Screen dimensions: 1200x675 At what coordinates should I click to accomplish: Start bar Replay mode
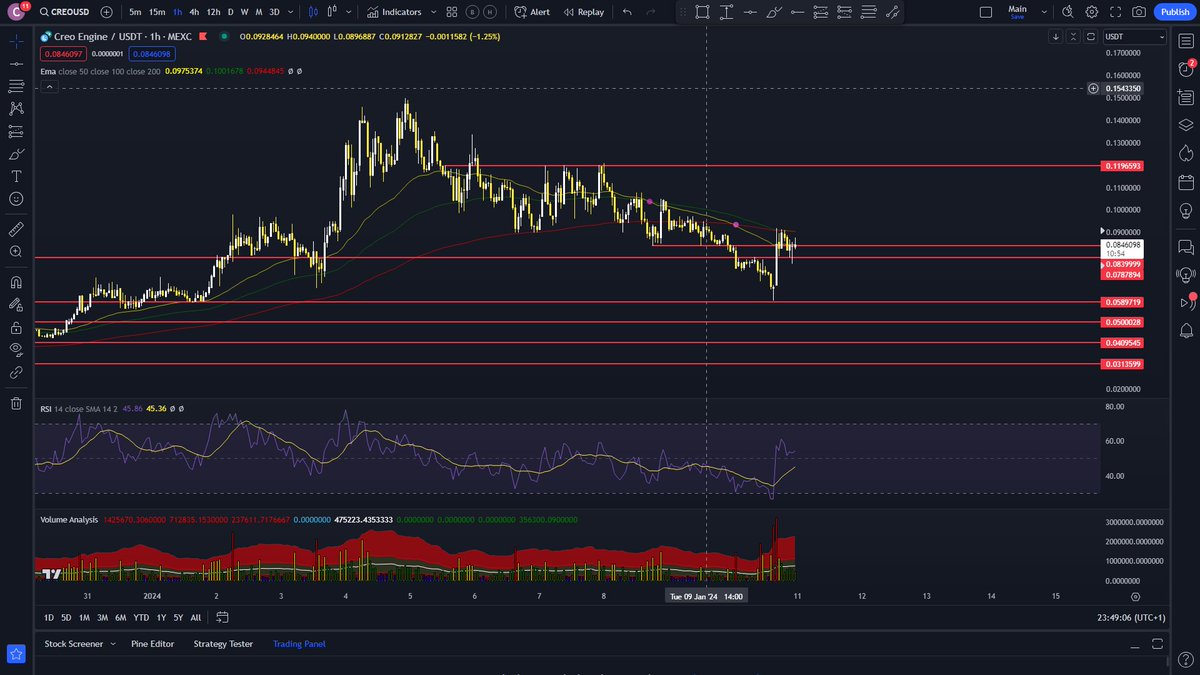(x=583, y=12)
